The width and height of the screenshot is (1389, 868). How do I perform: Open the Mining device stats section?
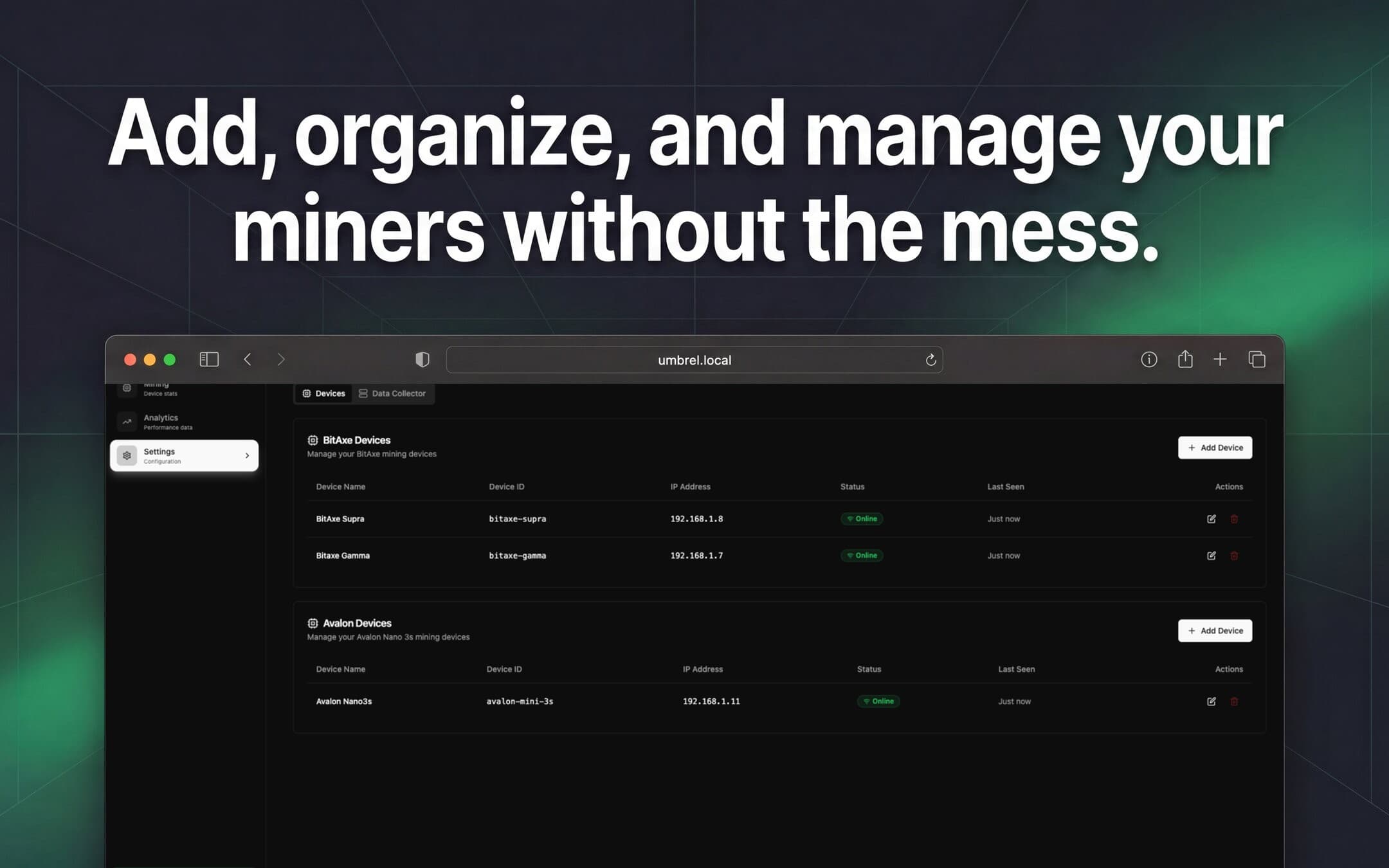156,388
